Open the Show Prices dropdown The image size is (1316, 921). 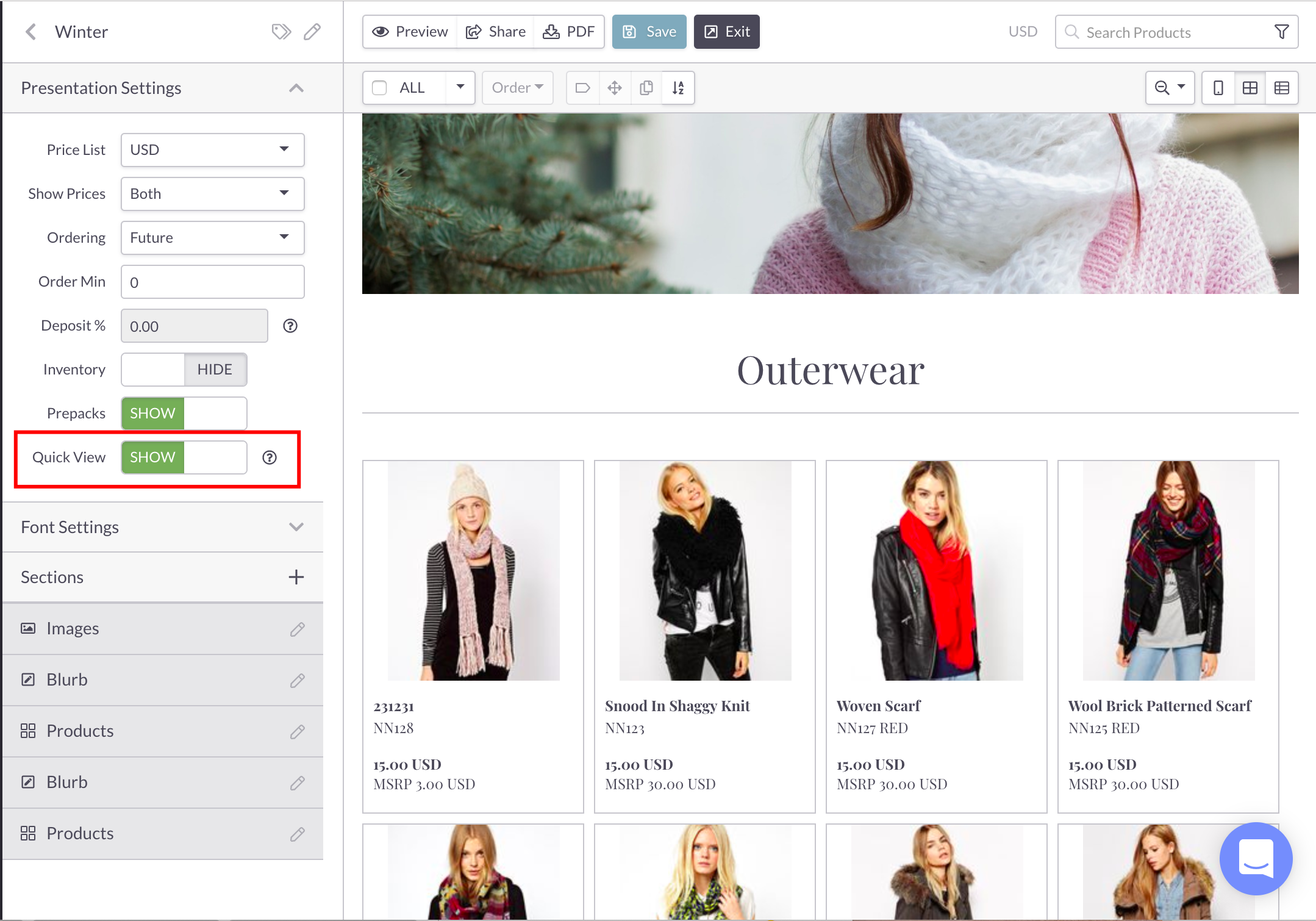click(213, 194)
